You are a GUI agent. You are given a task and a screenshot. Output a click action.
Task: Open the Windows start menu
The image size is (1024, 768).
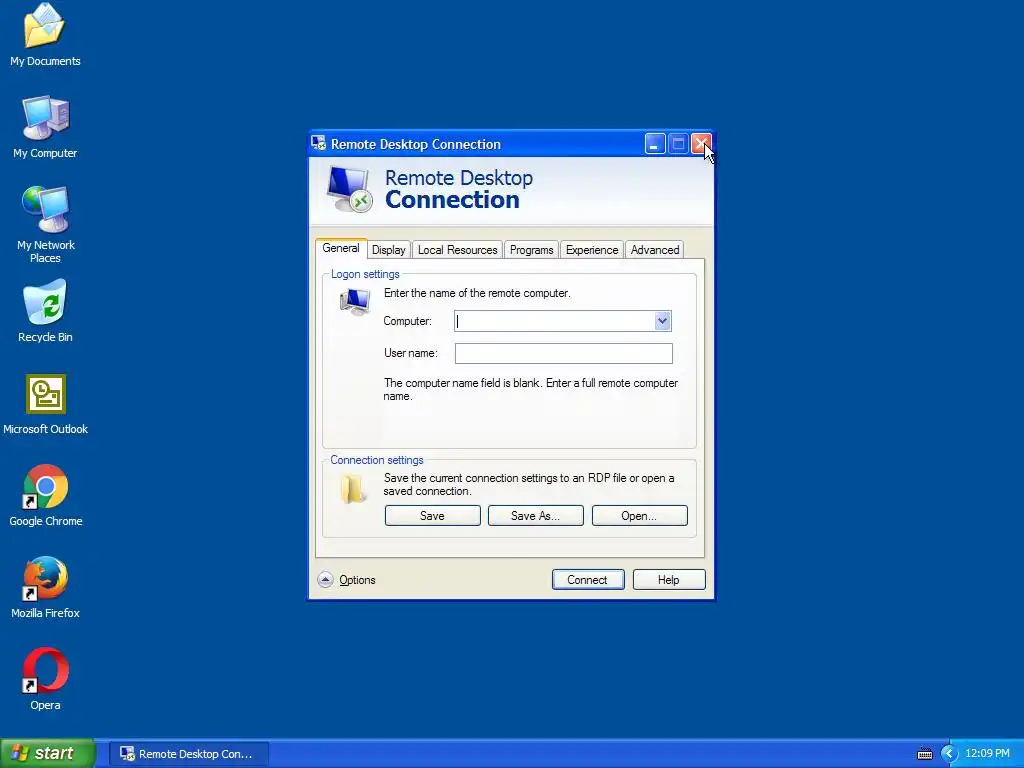(x=47, y=753)
